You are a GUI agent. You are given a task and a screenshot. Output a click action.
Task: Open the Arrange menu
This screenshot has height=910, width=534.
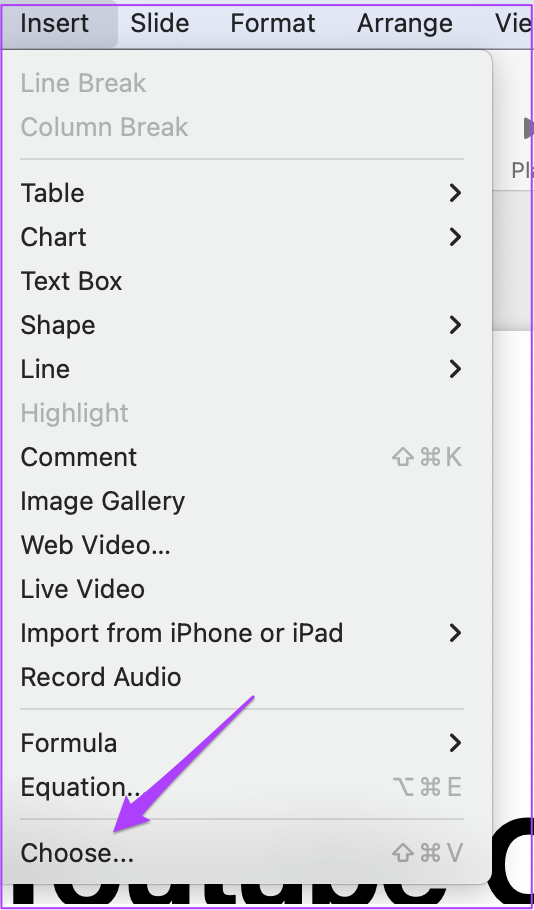405,24
